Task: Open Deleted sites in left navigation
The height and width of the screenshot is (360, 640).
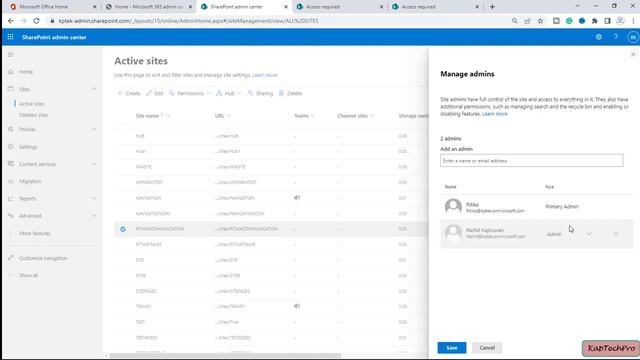Action: tap(33, 115)
